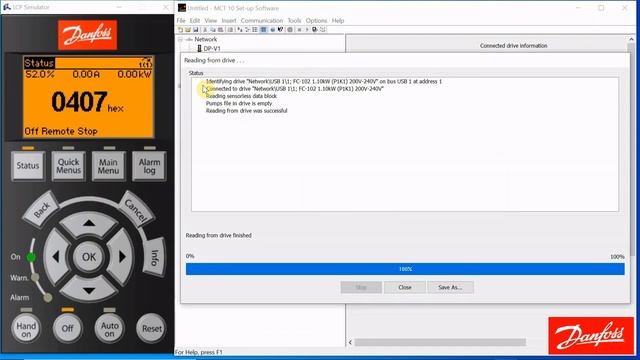Screen dimensions: 640x360
Task: Click the greyed Stop button
Action: (x=361, y=287)
